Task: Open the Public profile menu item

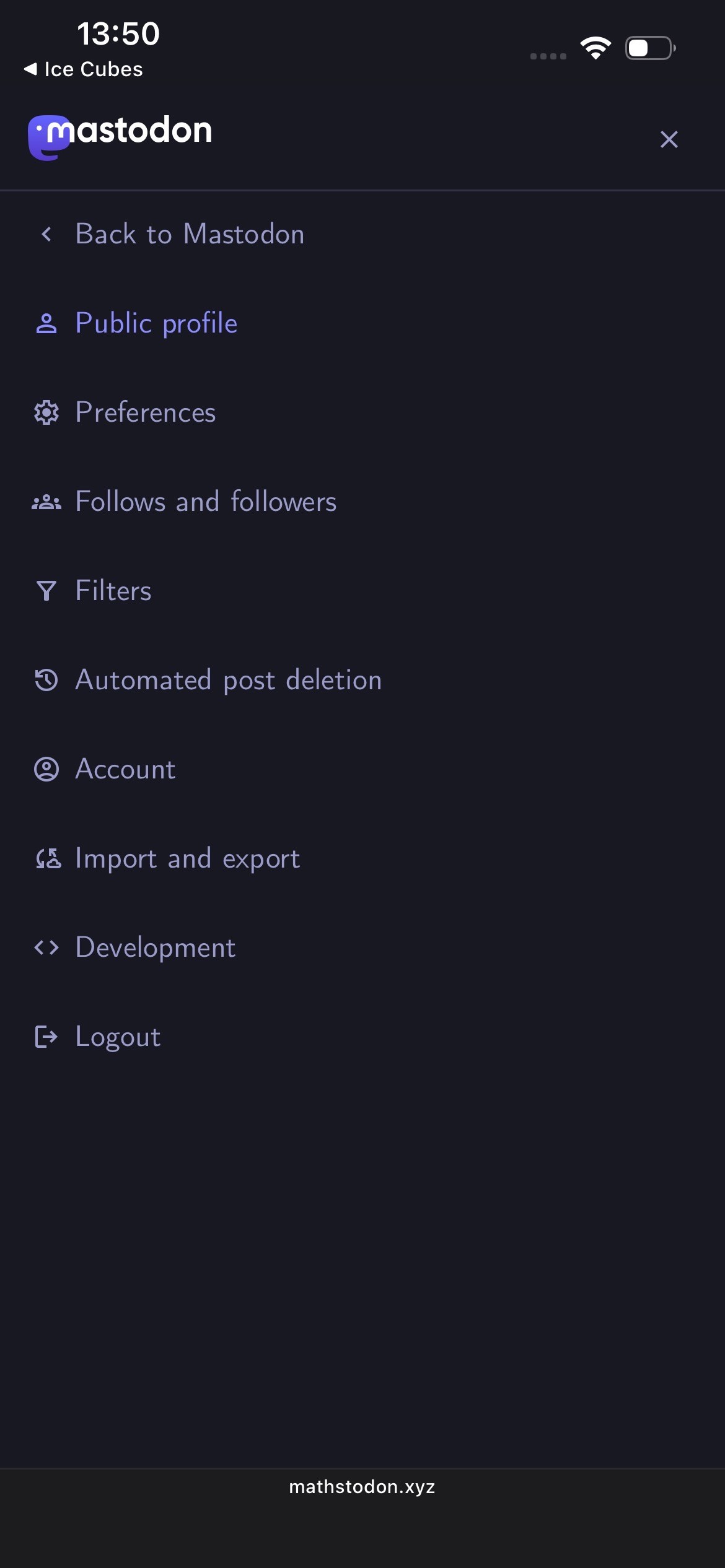Action: [x=156, y=323]
